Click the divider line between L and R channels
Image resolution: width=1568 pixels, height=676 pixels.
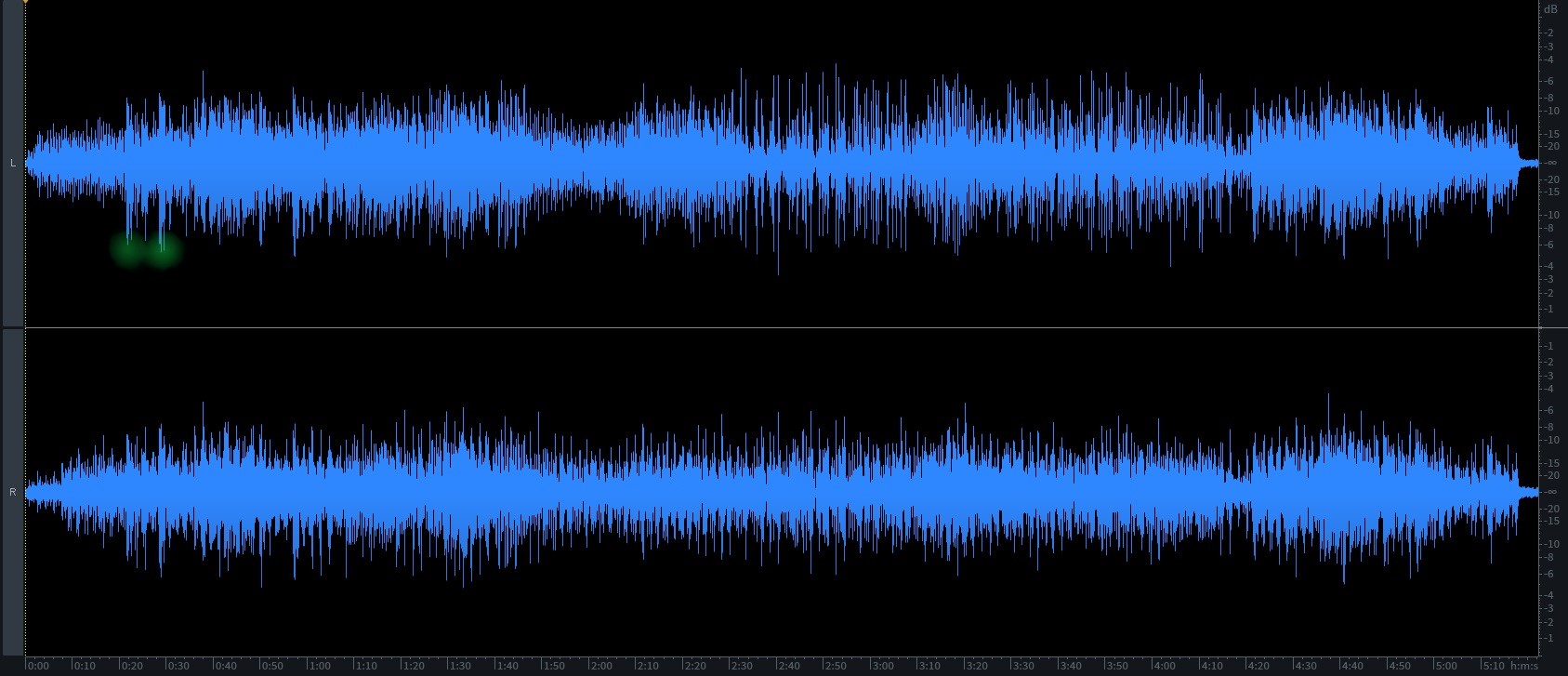coord(781,327)
